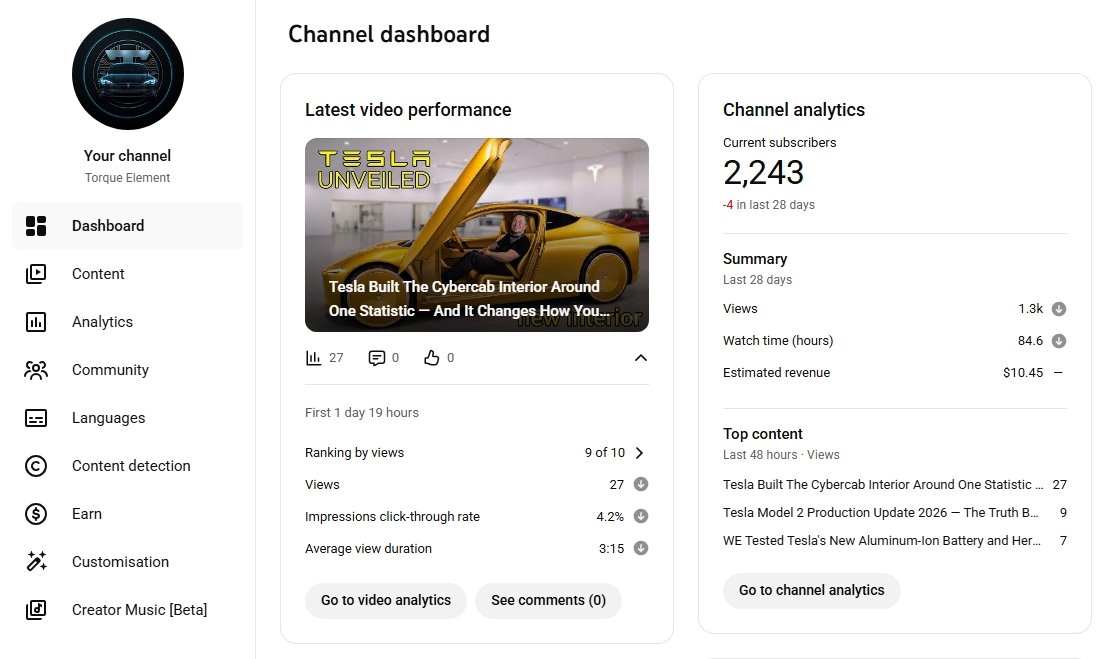This screenshot has height=659, width=1115.
Task: Click the Creator Music library icon
Action: pyautogui.click(x=36, y=610)
